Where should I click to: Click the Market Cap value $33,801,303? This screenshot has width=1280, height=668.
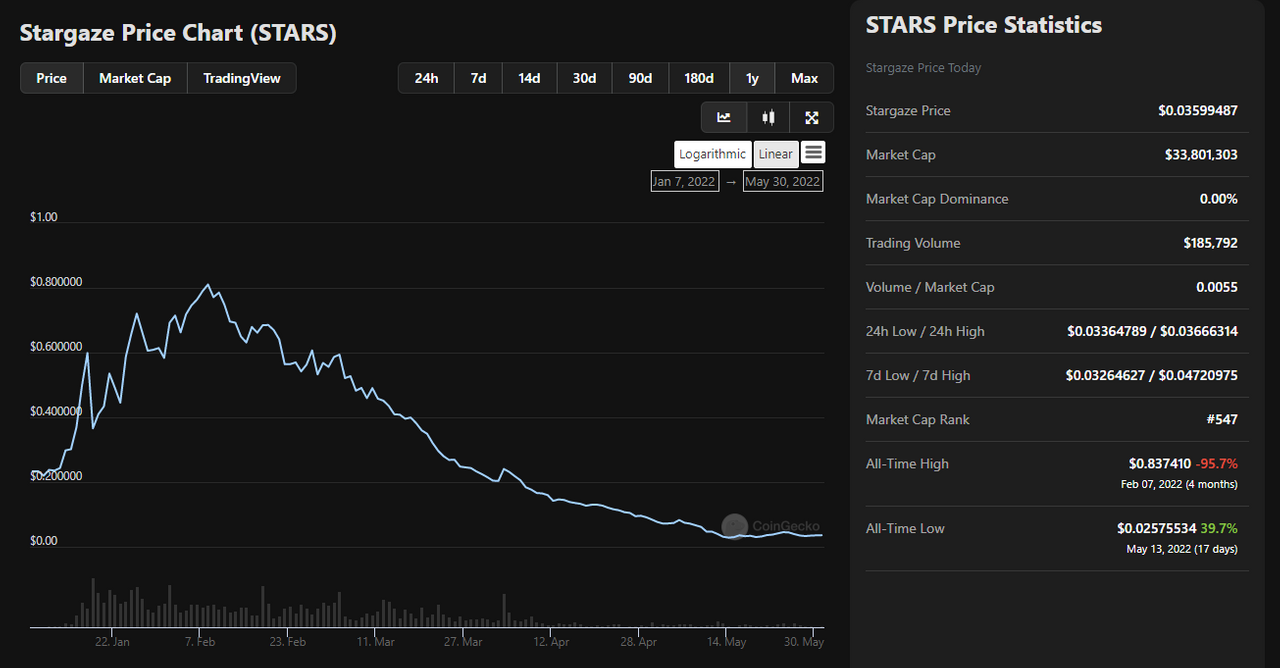[x=1201, y=155]
